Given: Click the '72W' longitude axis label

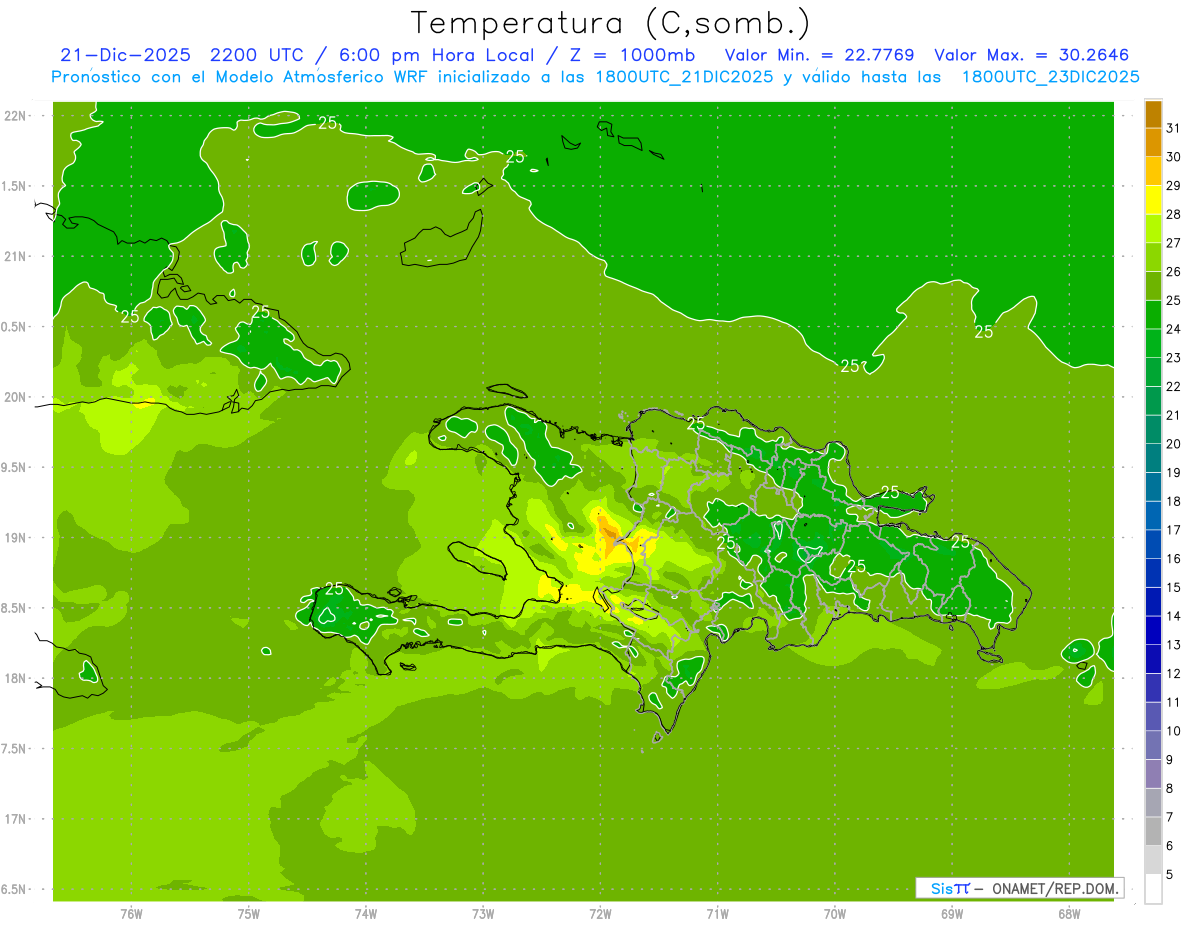Looking at the screenshot, I should (x=600, y=914).
